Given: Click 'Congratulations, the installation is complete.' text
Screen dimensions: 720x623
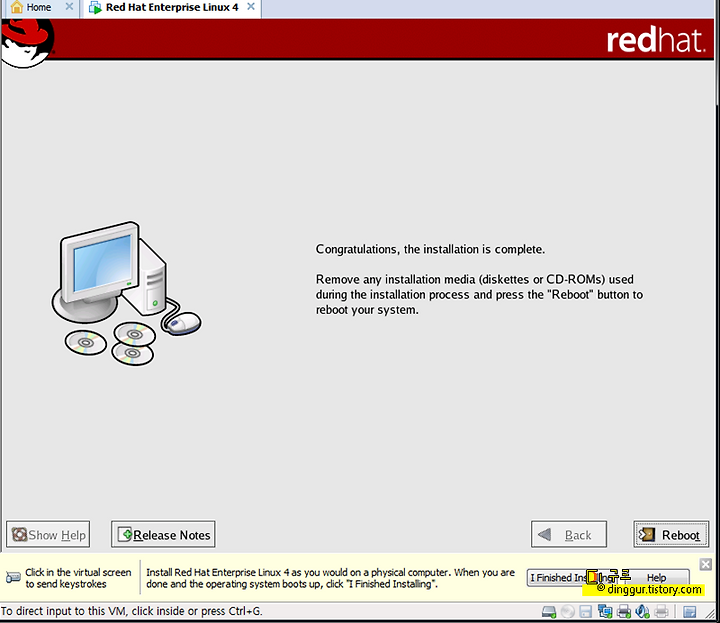Looking at the screenshot, I should point(430,249).
